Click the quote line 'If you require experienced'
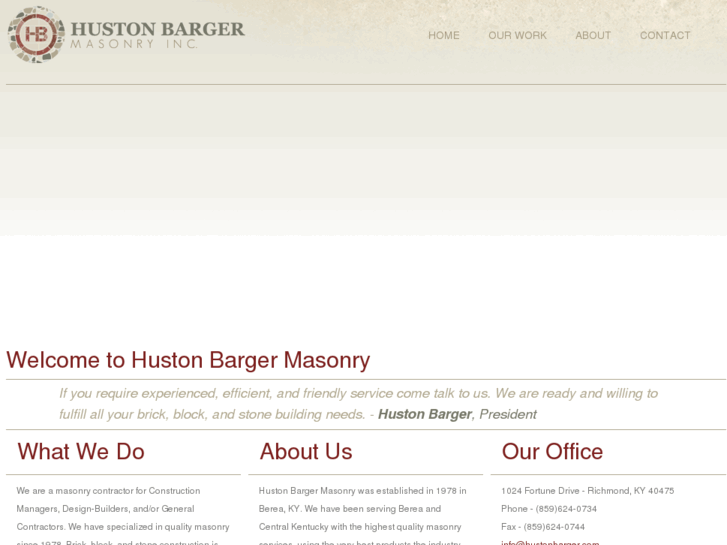The image size is (727, 545). tap(358, 393)
